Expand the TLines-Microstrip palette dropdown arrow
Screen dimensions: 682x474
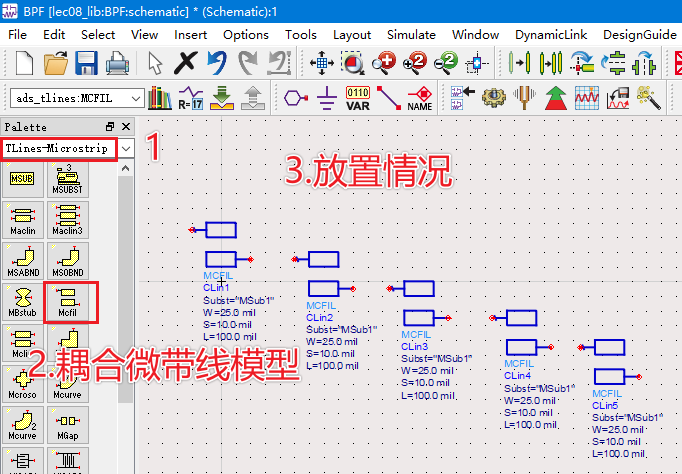tap(126, 149)
